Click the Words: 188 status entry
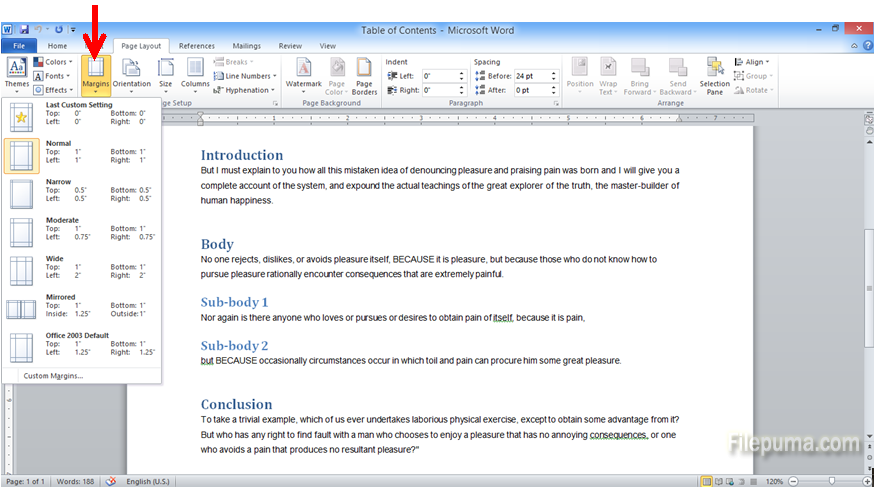This screenshot has width=874, height=487. tap(75, 481)
